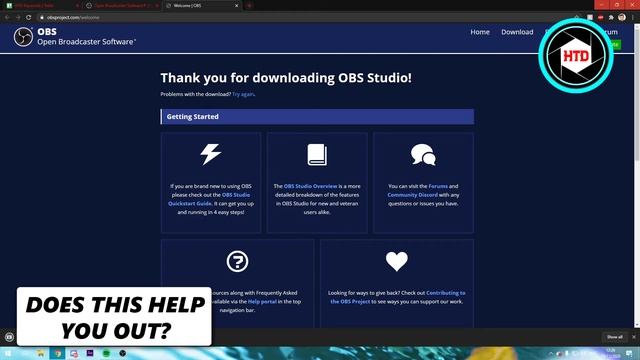Click the book icon for the Studio Overview
640x360 pixels.
pos(317,155)
